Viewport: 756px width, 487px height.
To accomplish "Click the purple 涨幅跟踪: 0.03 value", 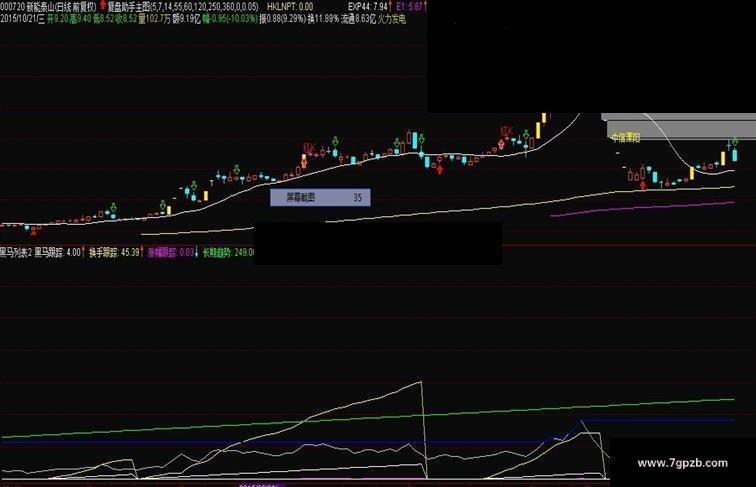I will pos(171,253).
